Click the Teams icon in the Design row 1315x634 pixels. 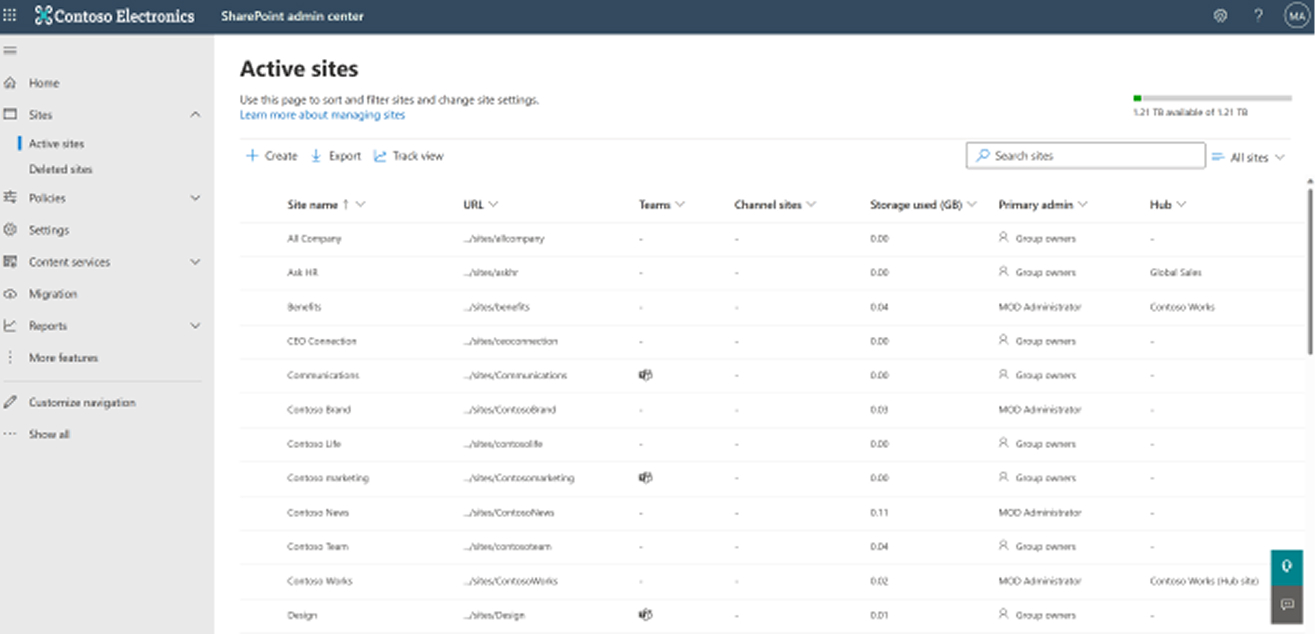click(x=645, y=615)
